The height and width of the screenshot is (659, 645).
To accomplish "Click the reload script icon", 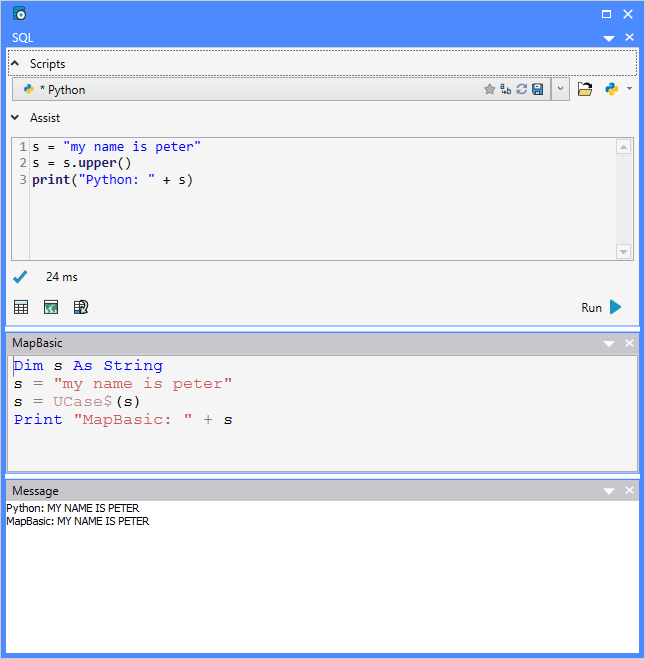I will pyautogui.click(x=521, y=89).
